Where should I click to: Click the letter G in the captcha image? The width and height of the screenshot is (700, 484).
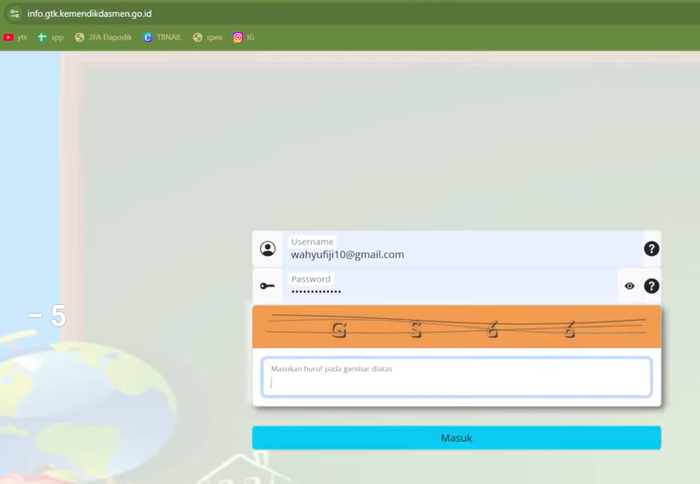coord(339,329)
